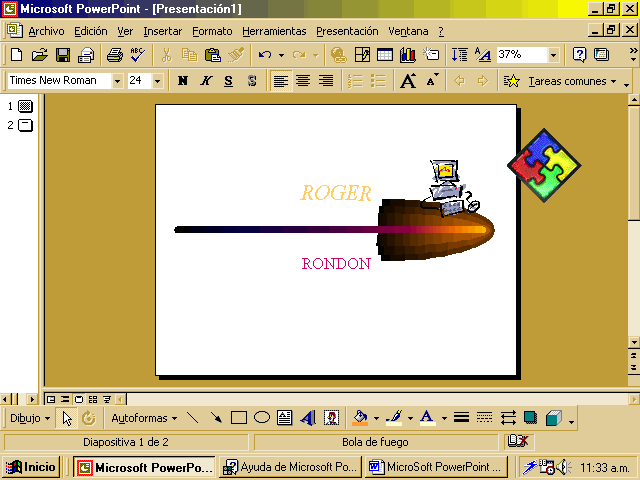Switch to Ayuda de Microsoft PowerPoint taskbar window
This screenshot has height=480, width=640.
[291, 467]
